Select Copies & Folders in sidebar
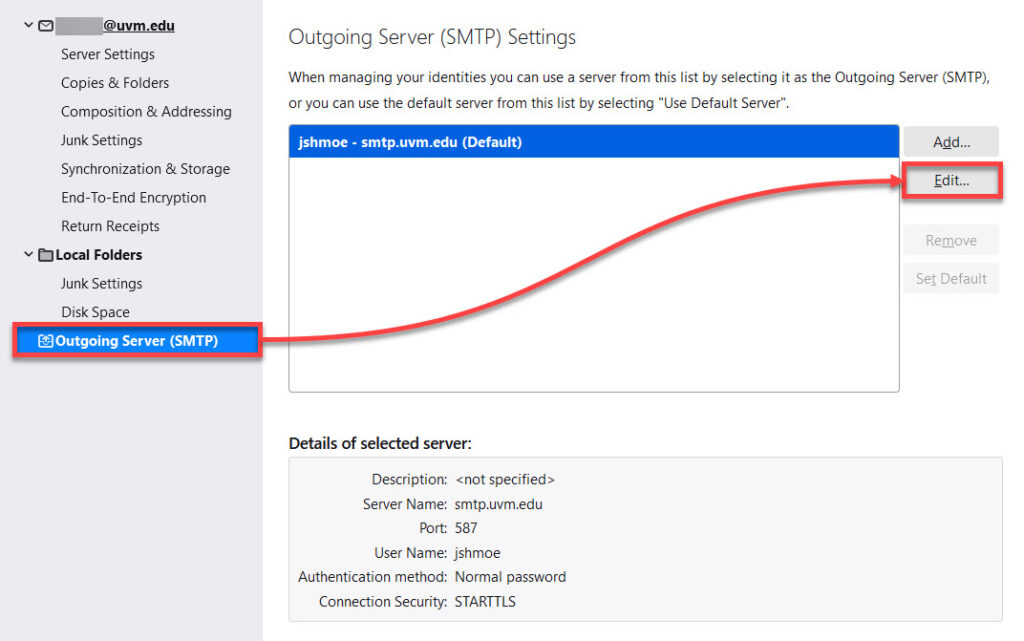1024x641 pixels. tap(115, 83)
